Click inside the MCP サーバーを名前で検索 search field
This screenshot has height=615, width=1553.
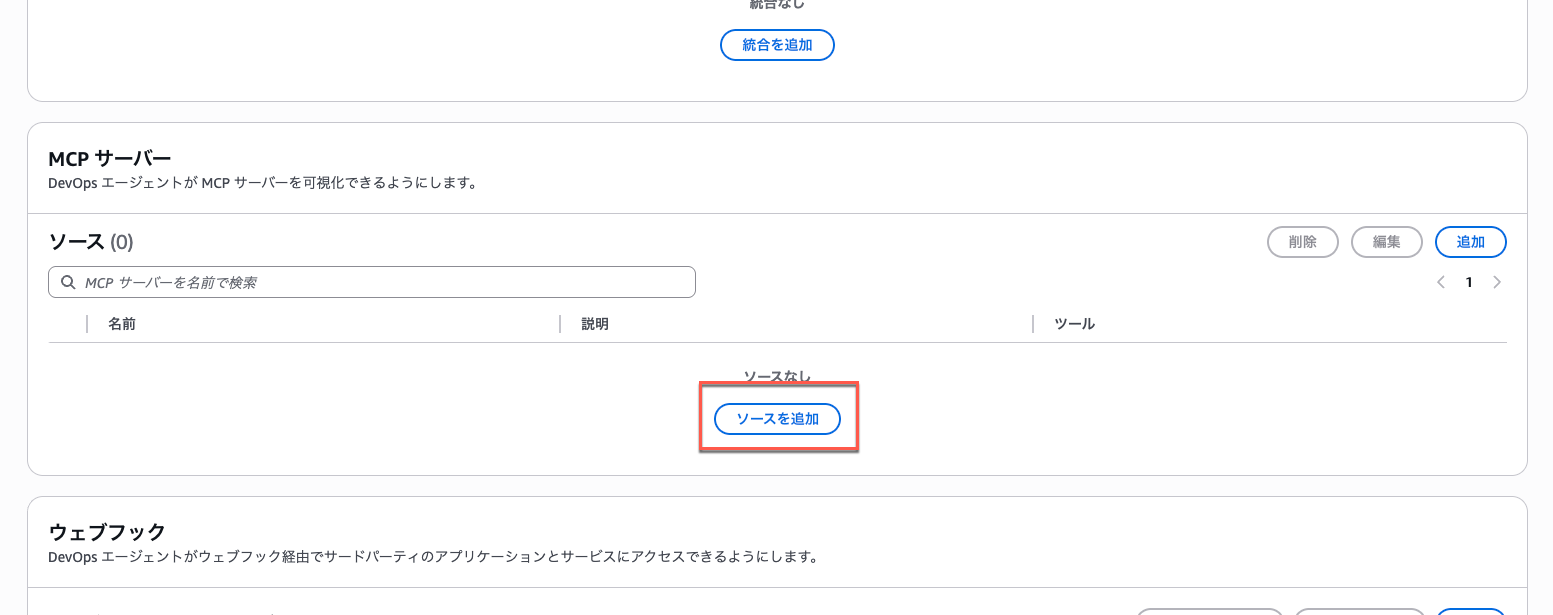pyautogui.click(x=370, y=281)
